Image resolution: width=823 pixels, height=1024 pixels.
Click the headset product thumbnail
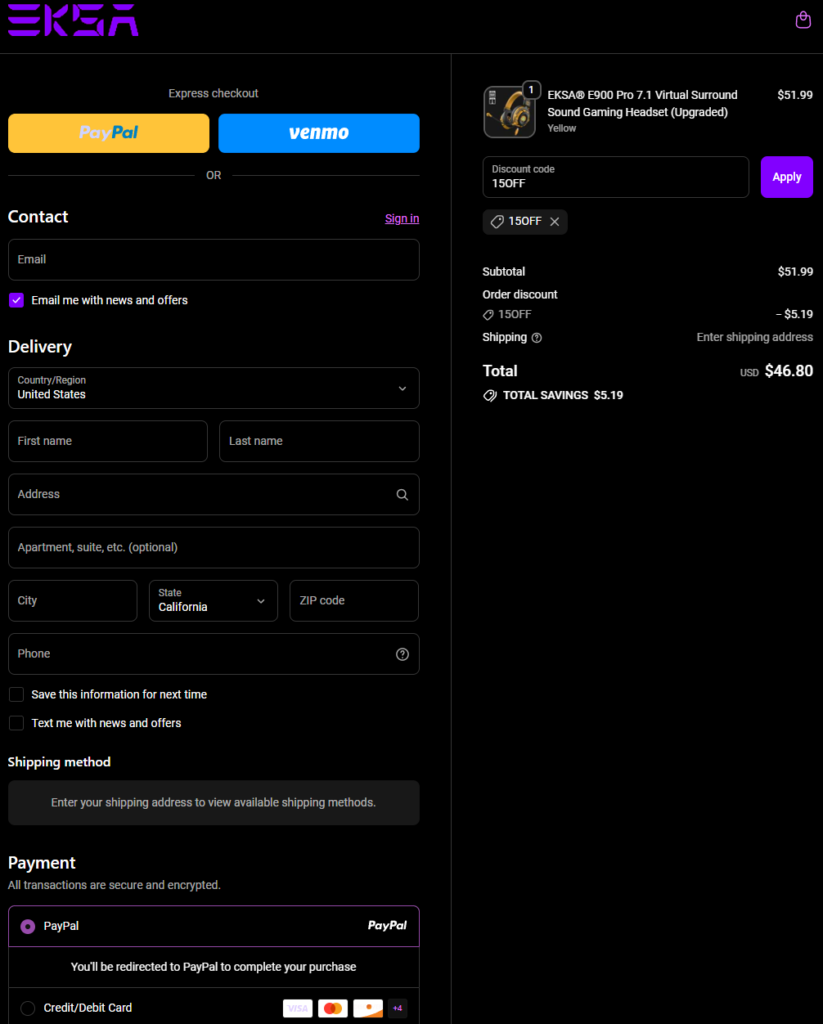click(x=509, y=111)
